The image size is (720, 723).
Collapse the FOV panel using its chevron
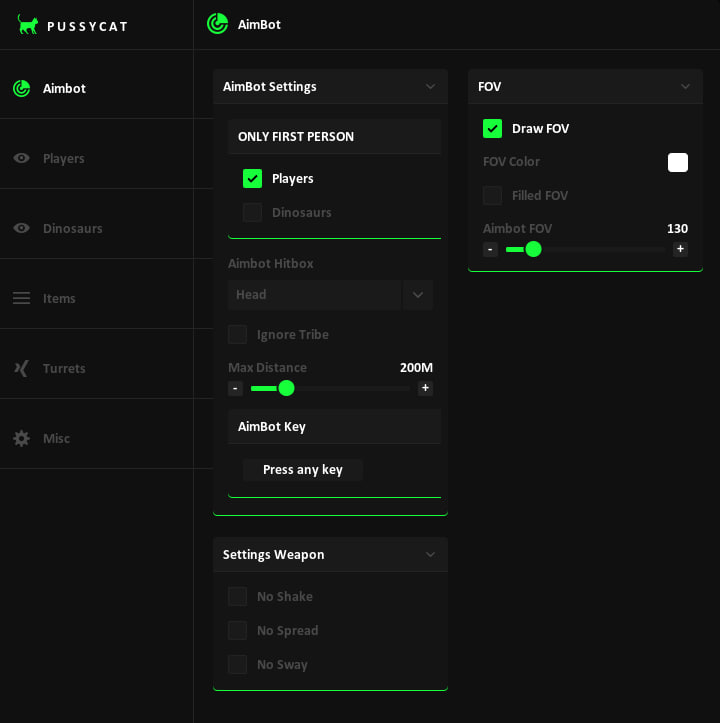point(685,87)
